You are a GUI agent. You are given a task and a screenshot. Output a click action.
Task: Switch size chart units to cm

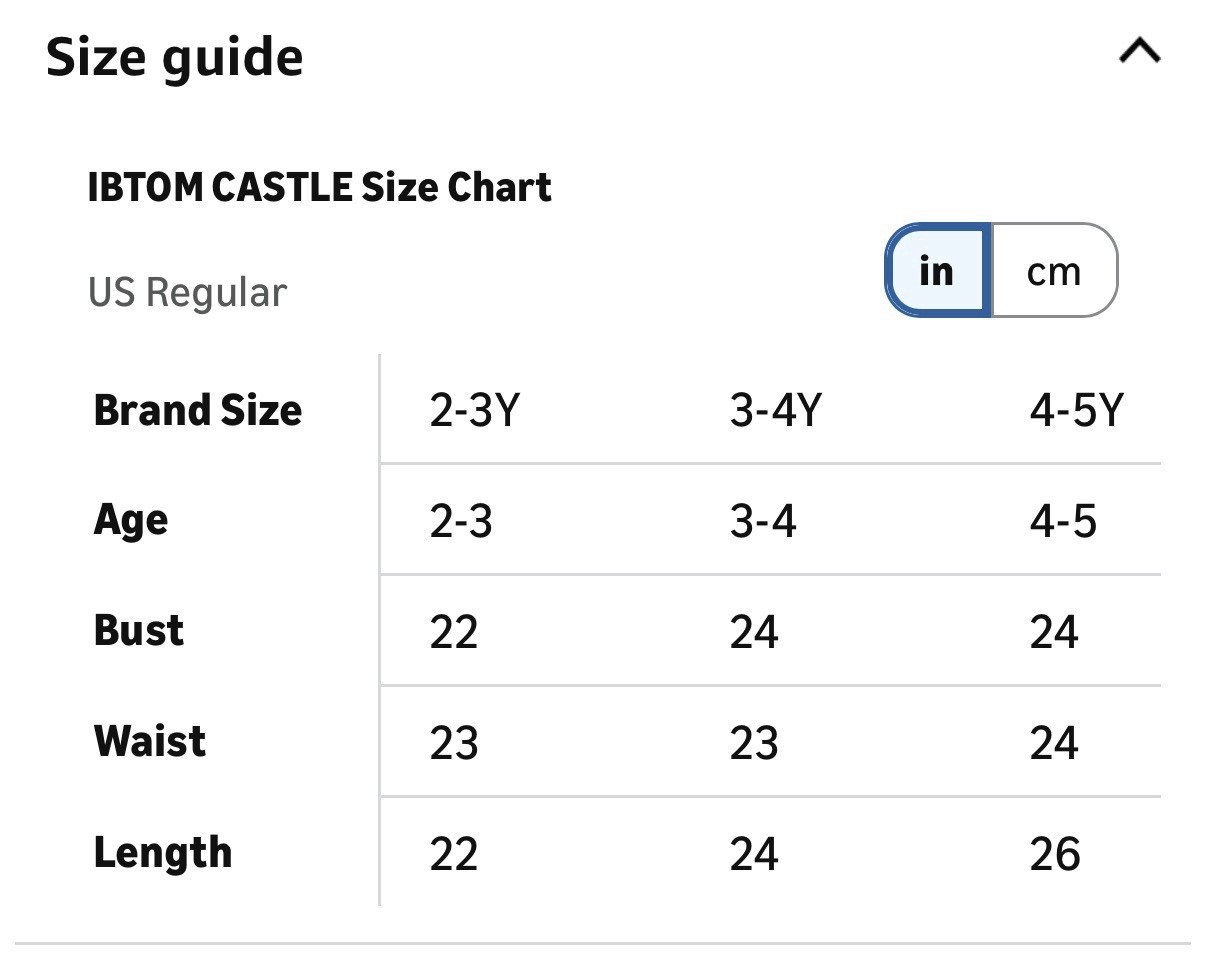pyautogui.click(x=1054, y=271)
